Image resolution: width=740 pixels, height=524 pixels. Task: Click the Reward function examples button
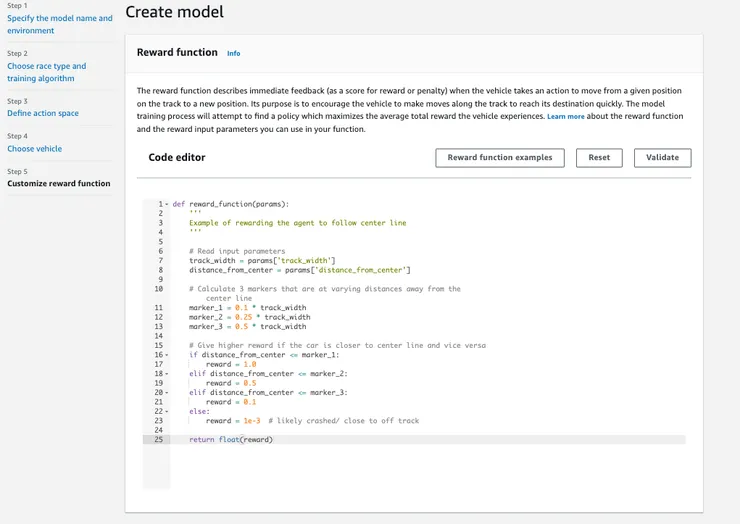(x=500, y=158)
